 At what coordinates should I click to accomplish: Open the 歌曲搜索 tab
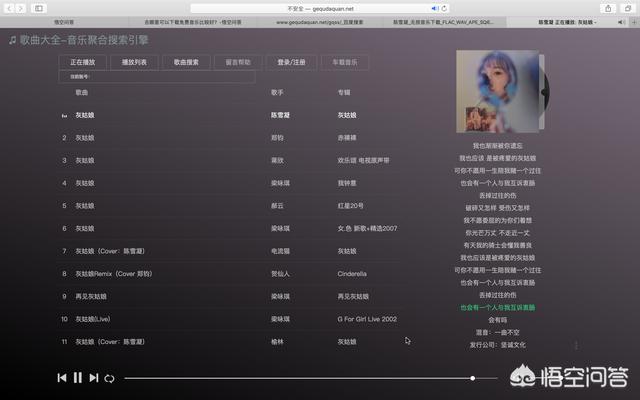pyautogui.click(x=186, y=62)
